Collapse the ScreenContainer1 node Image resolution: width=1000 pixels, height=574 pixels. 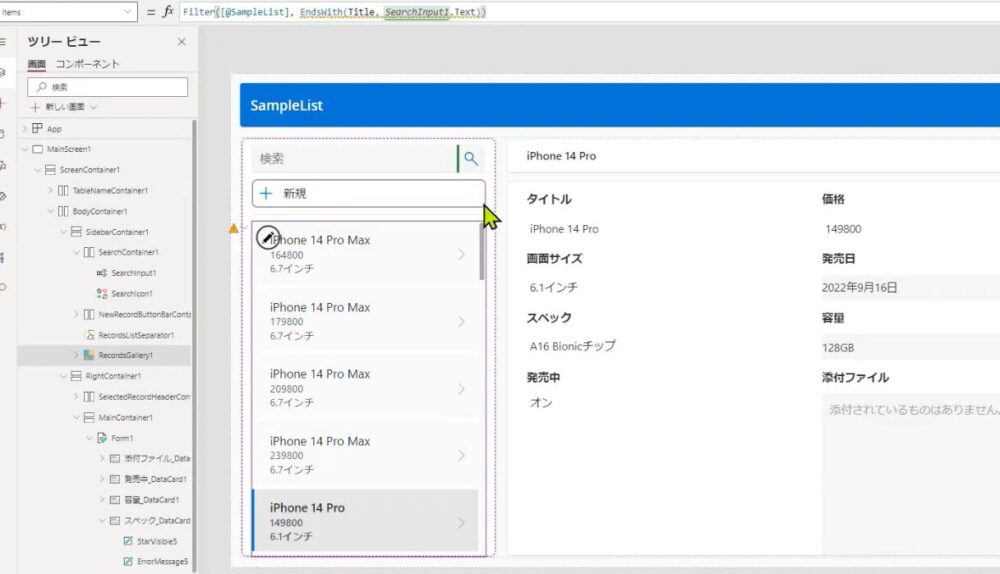(38, 170)
